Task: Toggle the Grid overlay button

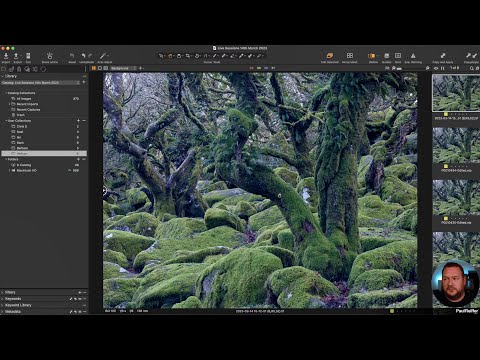Action: pos(398,56)
